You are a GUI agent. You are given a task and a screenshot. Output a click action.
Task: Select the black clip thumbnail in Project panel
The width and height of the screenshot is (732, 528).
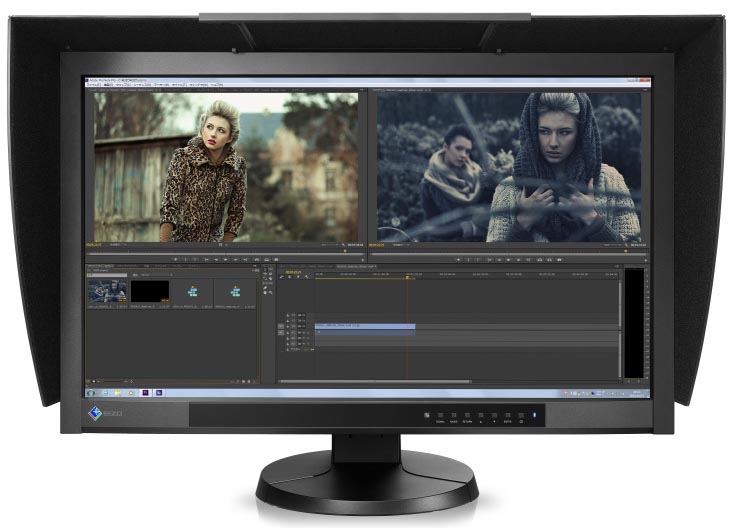click(149, 291)
